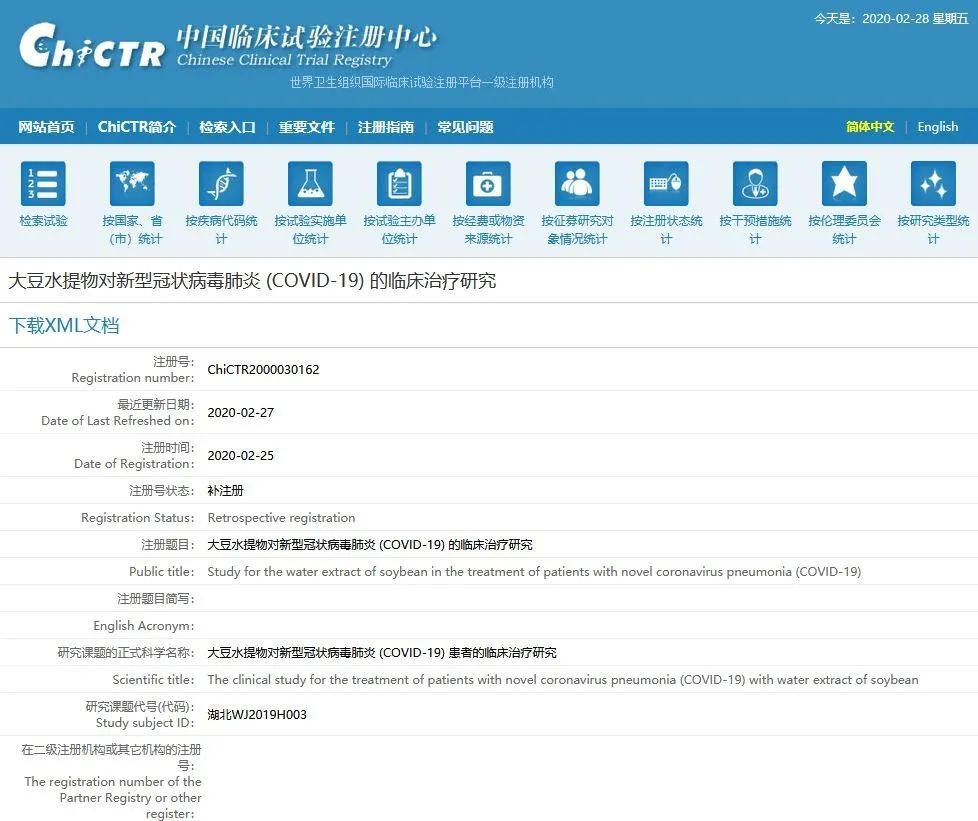Switch language to English
Screen dimensions: 978x821
point(937,127)
